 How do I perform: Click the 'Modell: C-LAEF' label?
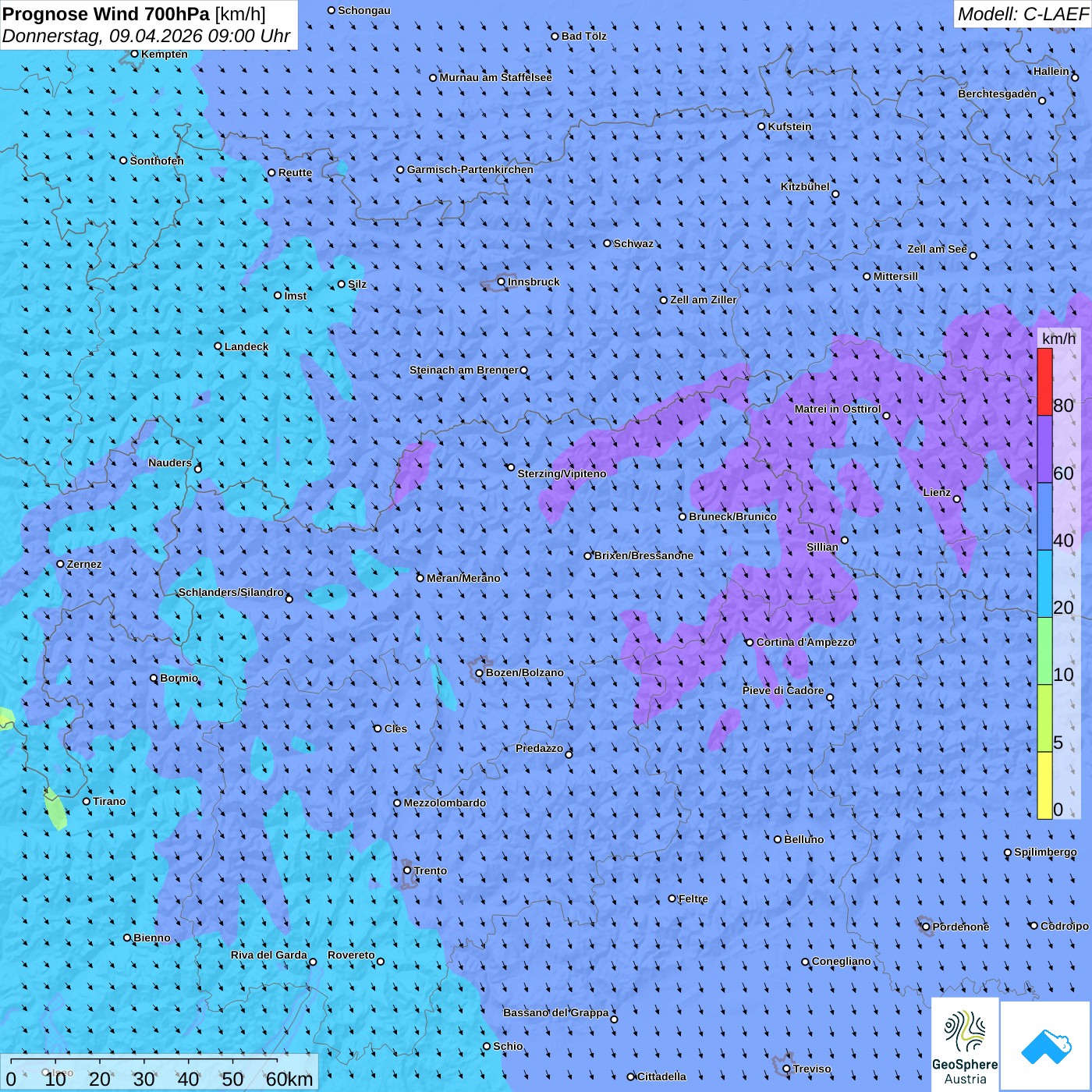[1023, 14]
